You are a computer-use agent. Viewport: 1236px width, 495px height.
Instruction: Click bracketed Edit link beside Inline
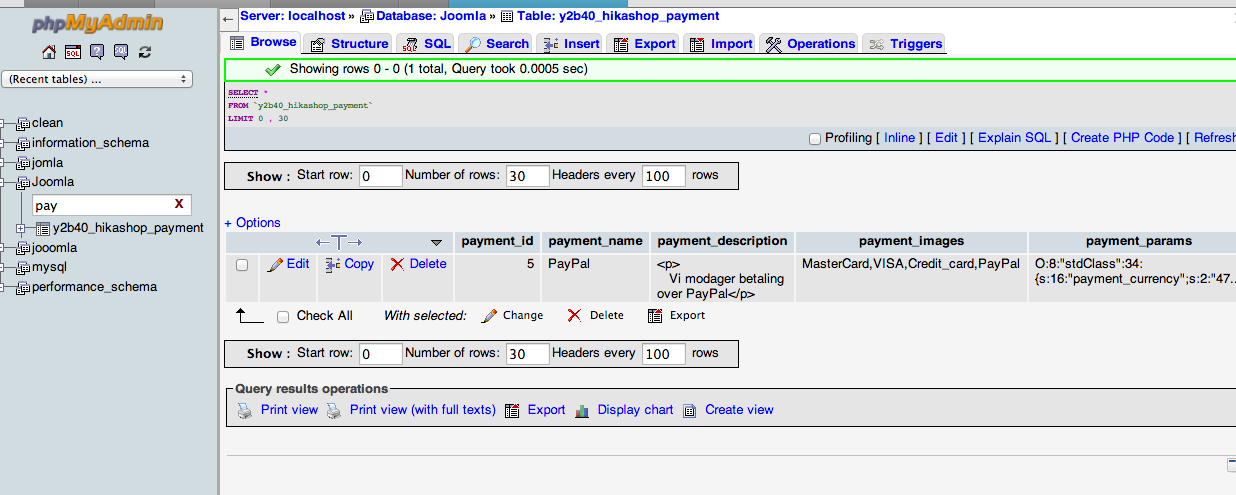[x=946, y=138]
